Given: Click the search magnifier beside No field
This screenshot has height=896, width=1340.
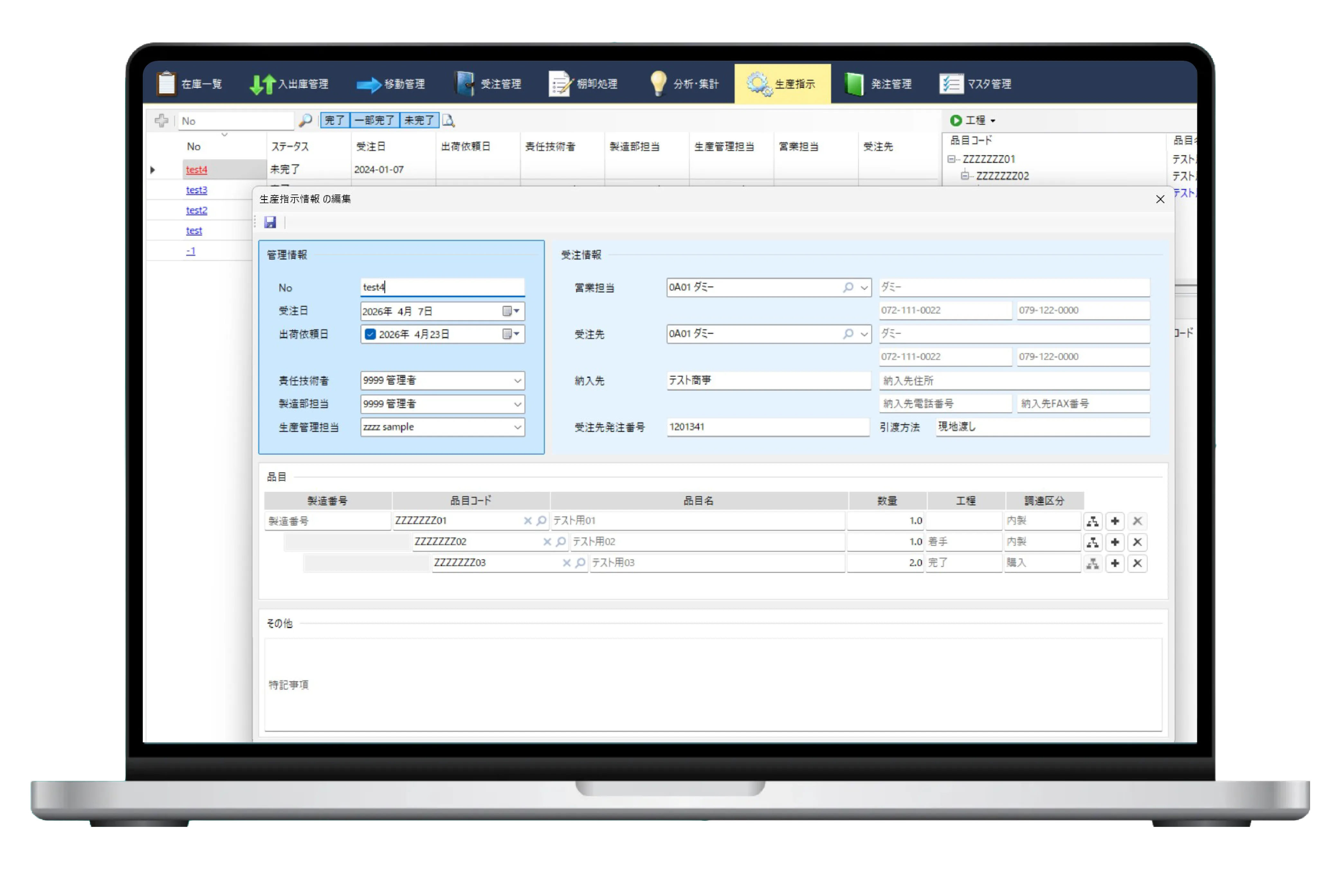Looking at the screenshot, I should click(305, 121).
